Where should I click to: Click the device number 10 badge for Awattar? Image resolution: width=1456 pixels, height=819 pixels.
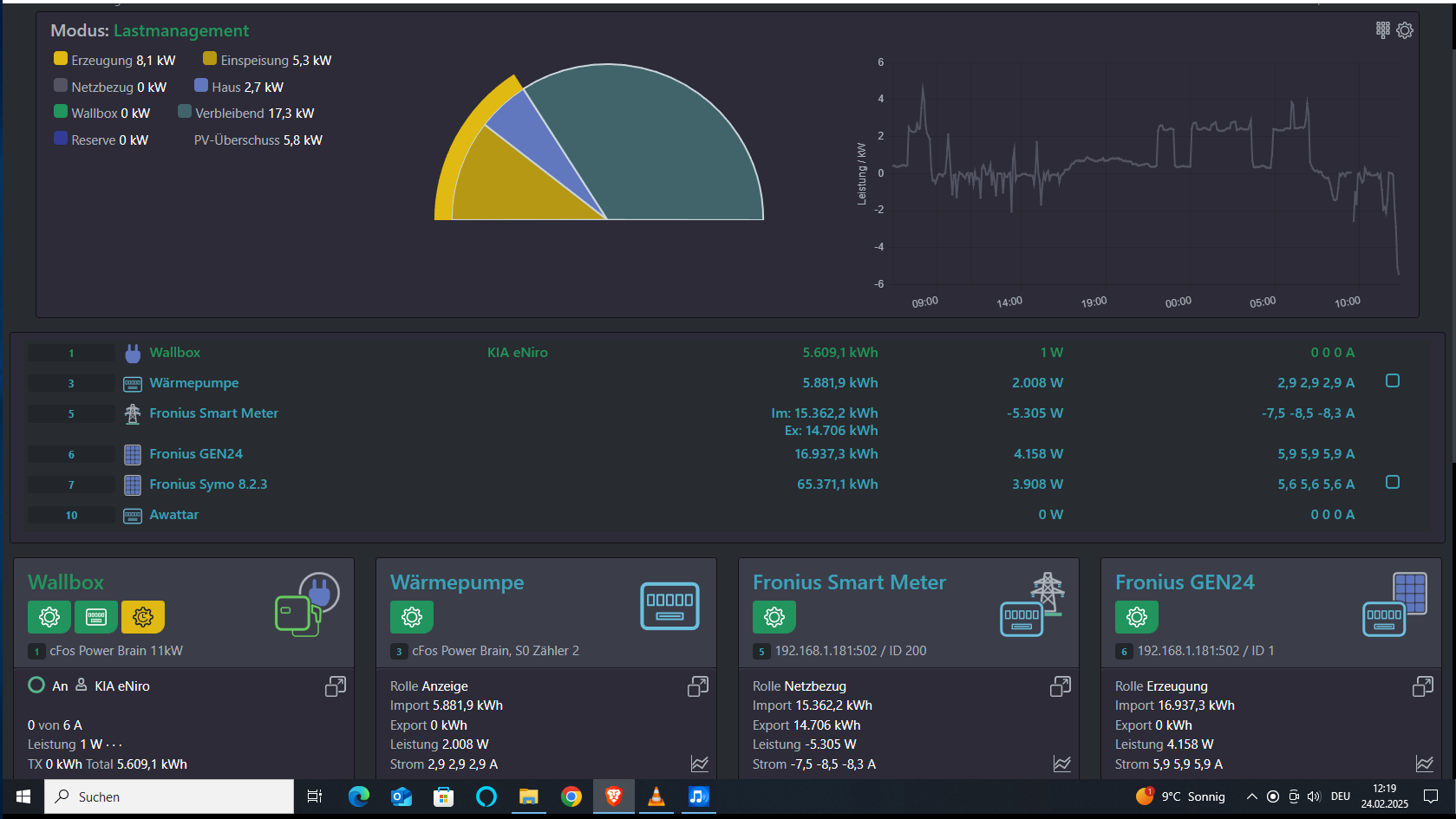(71, 515)
